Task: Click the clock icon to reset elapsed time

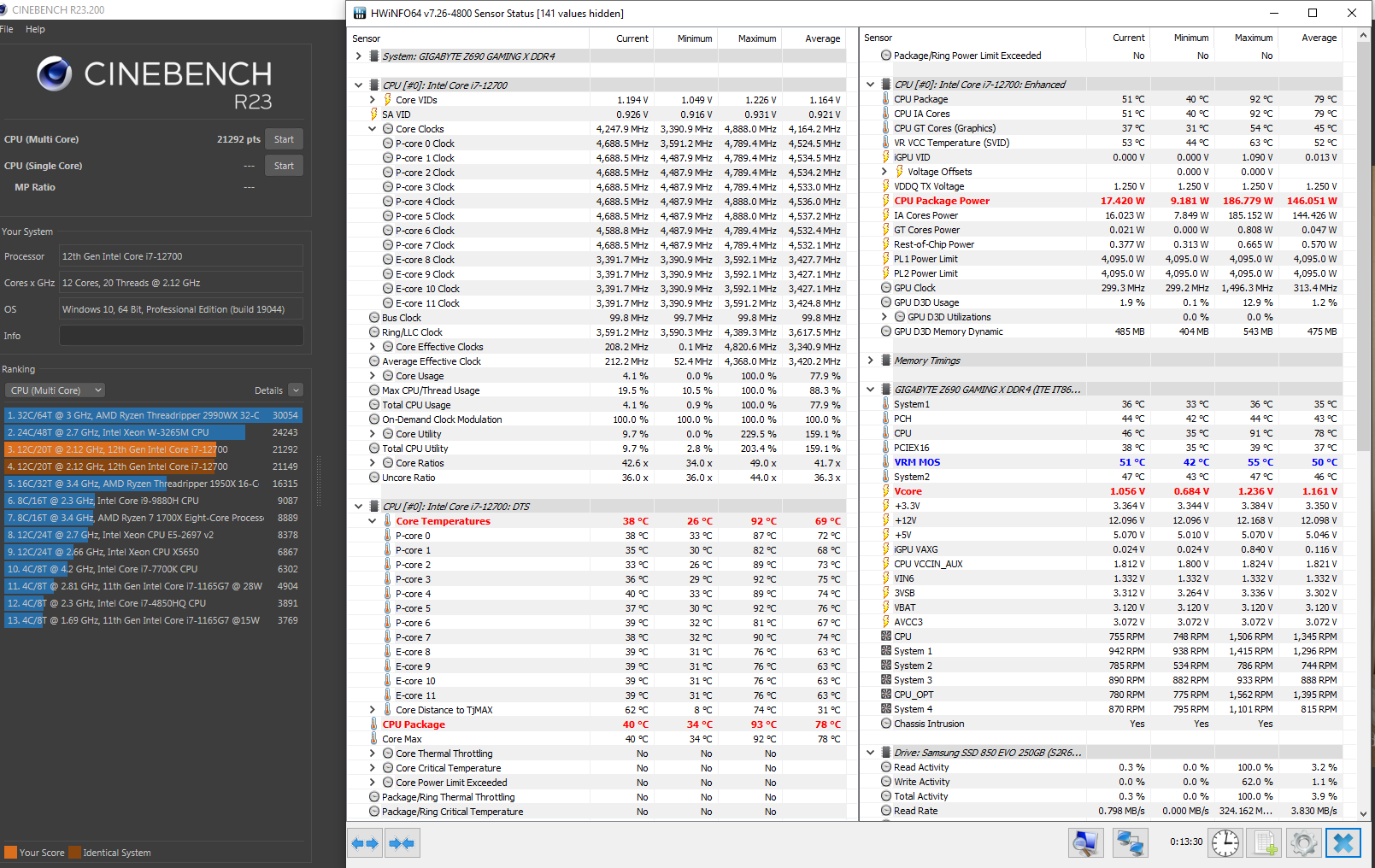Action: pos(1225,843)
